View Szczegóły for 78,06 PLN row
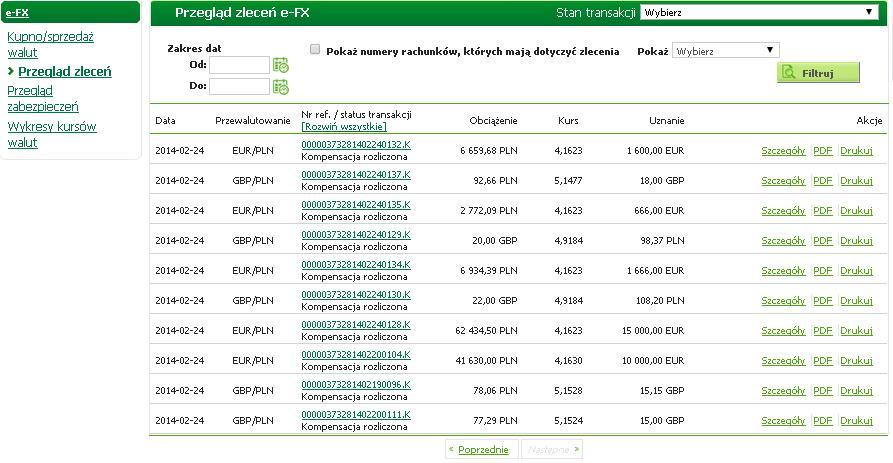The width and height of the screenshot is (893, 463). click(783, 391)
